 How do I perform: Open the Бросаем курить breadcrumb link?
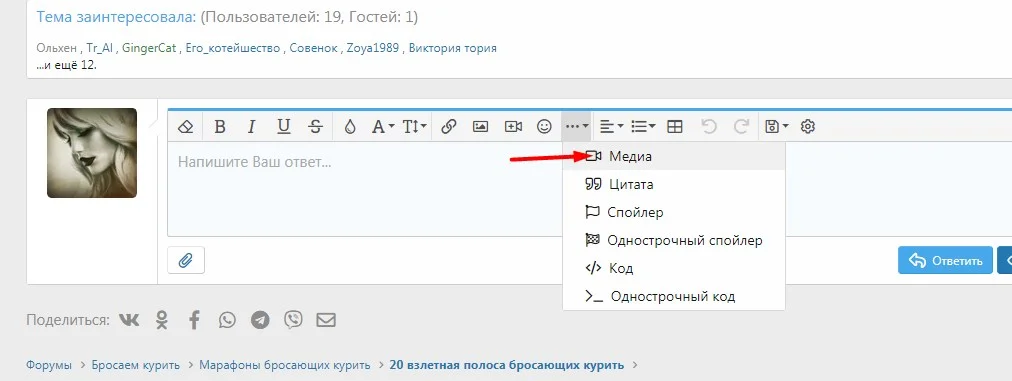tap(136, 365)
